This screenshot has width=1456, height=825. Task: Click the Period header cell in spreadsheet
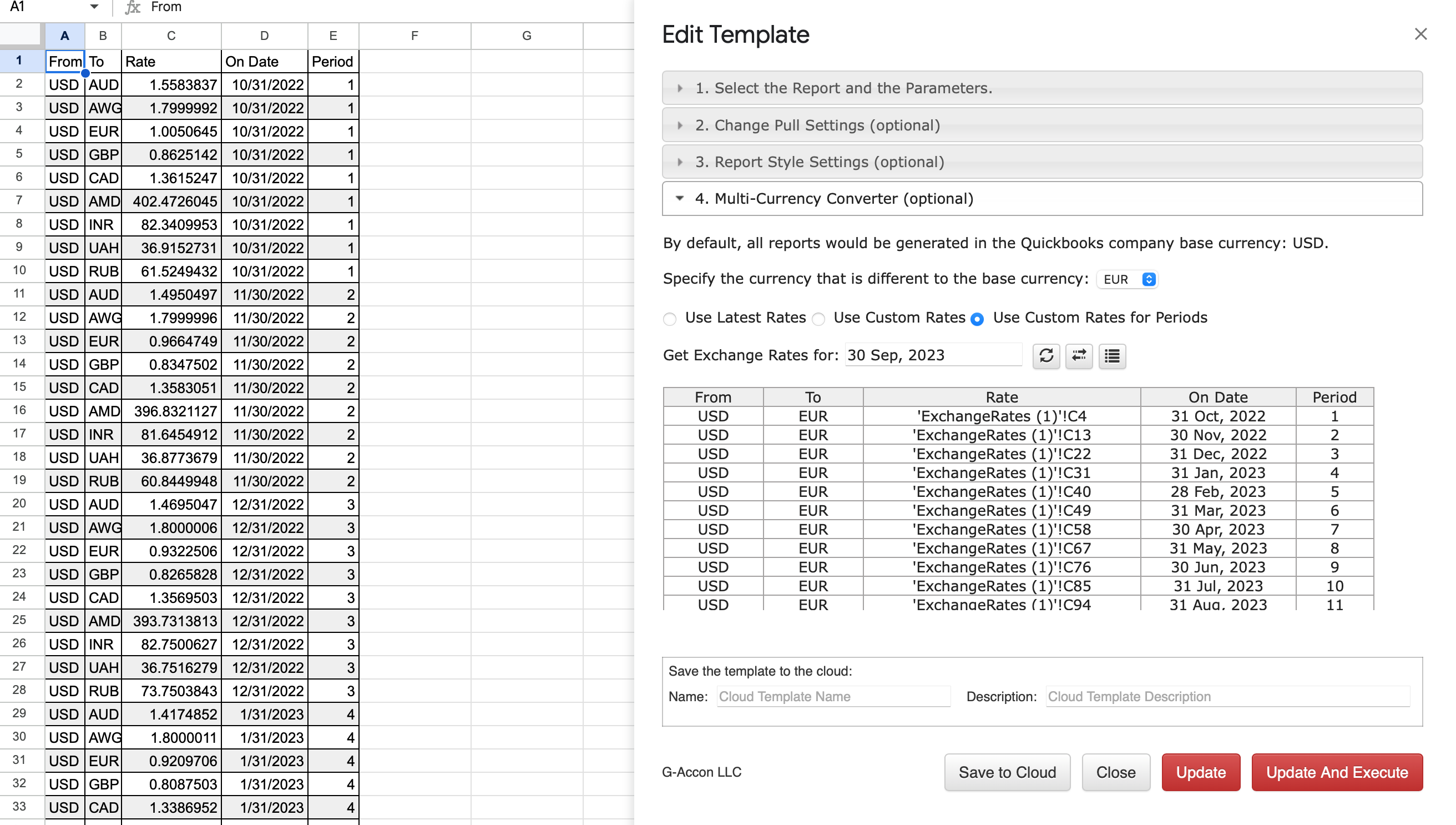pos(333,61)
